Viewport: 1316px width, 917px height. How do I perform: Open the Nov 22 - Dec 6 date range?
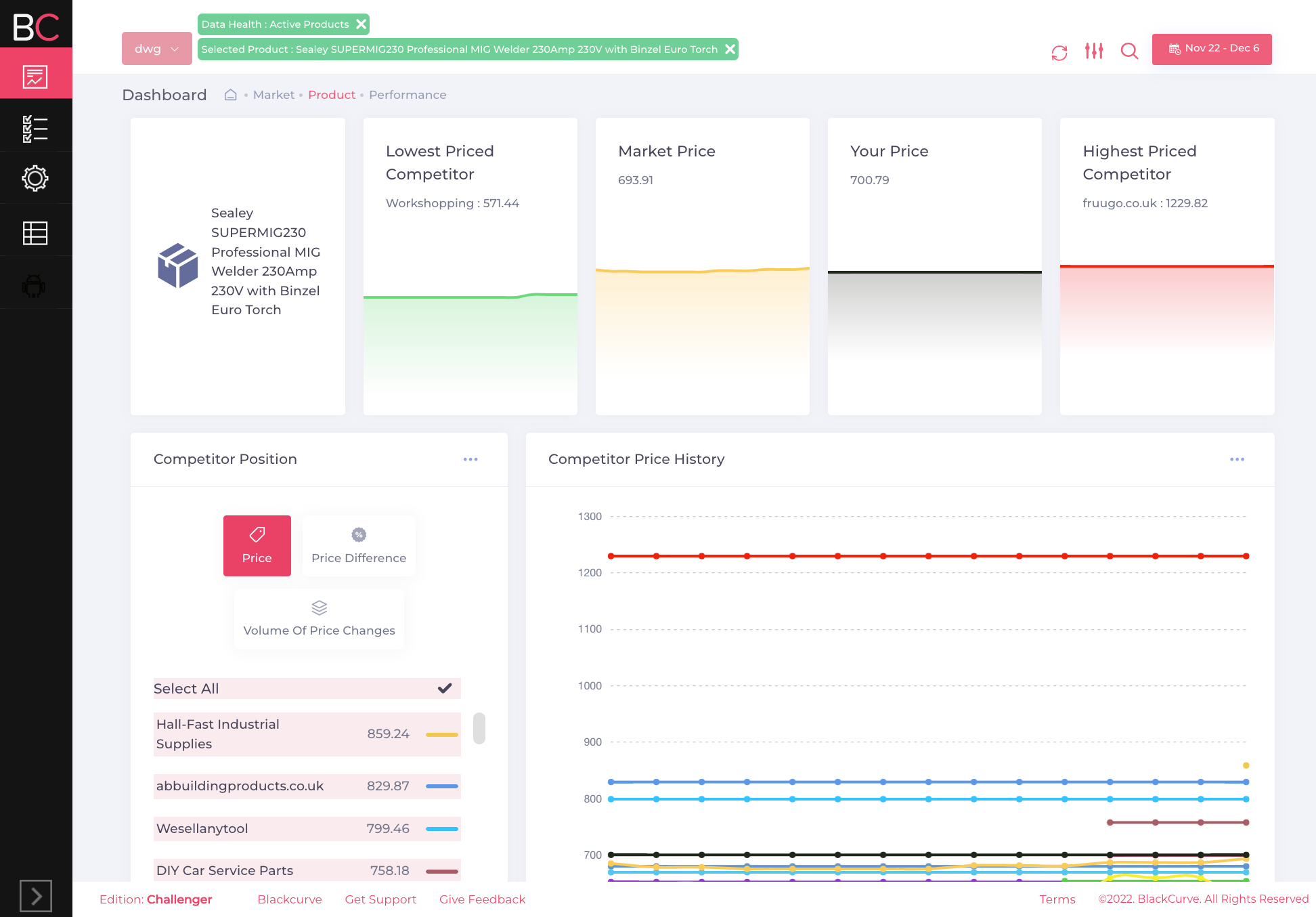[1212, 49]
